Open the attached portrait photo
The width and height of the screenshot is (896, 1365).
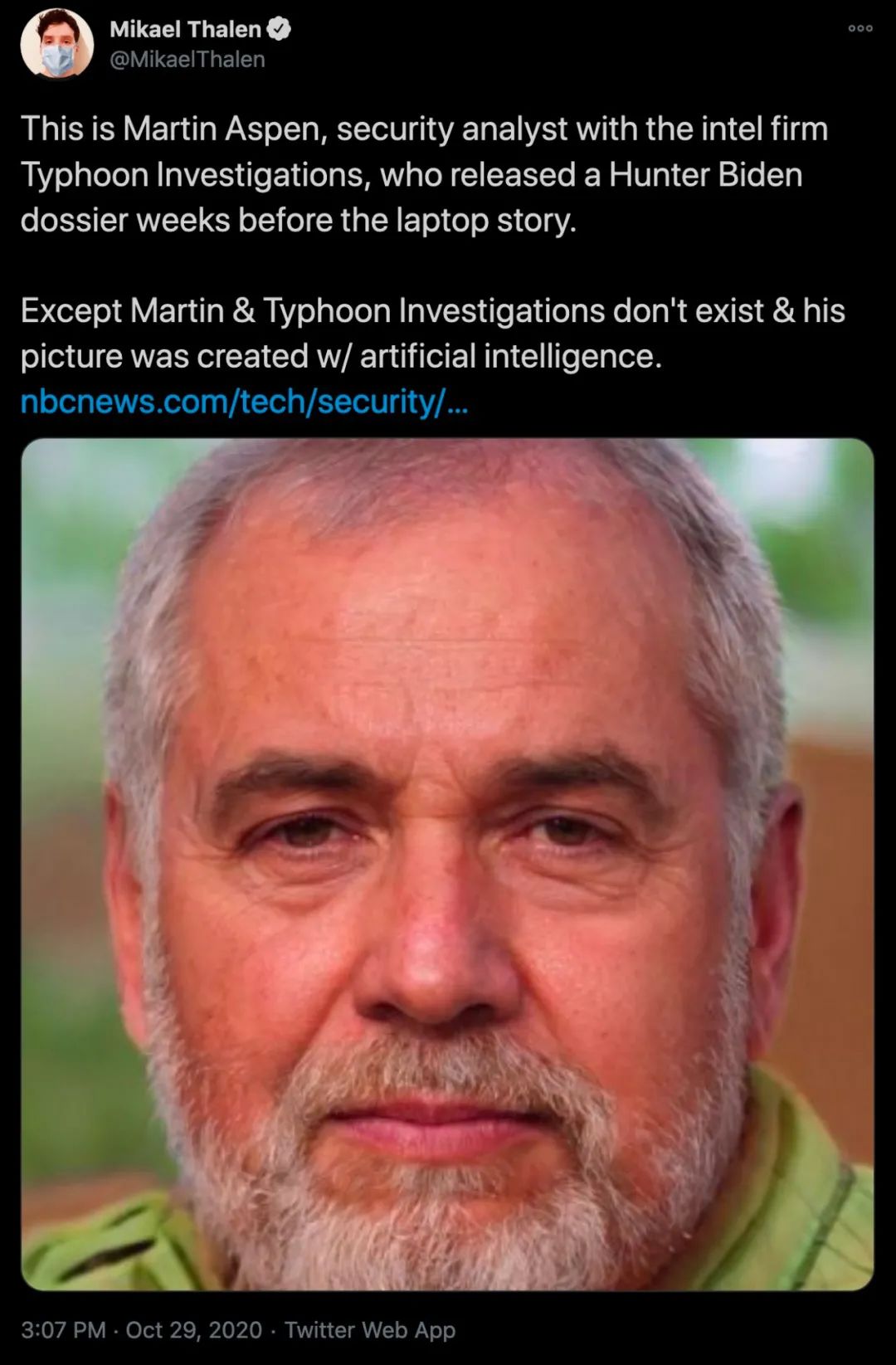coord(447,864)
